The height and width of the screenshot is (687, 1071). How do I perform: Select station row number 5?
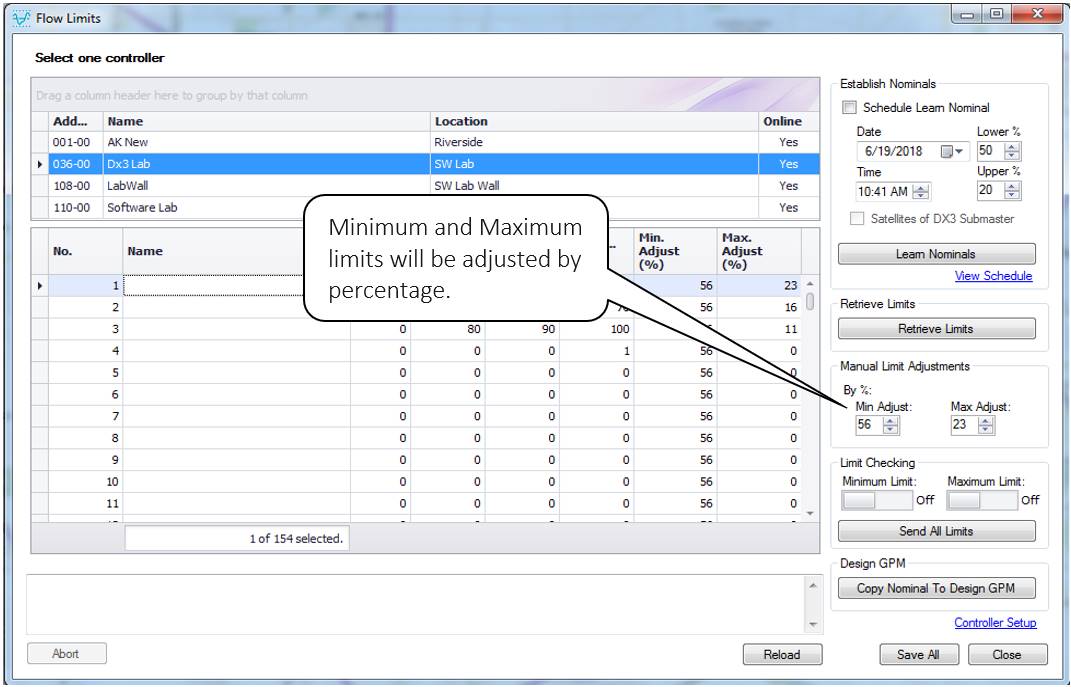coord(417,373)
